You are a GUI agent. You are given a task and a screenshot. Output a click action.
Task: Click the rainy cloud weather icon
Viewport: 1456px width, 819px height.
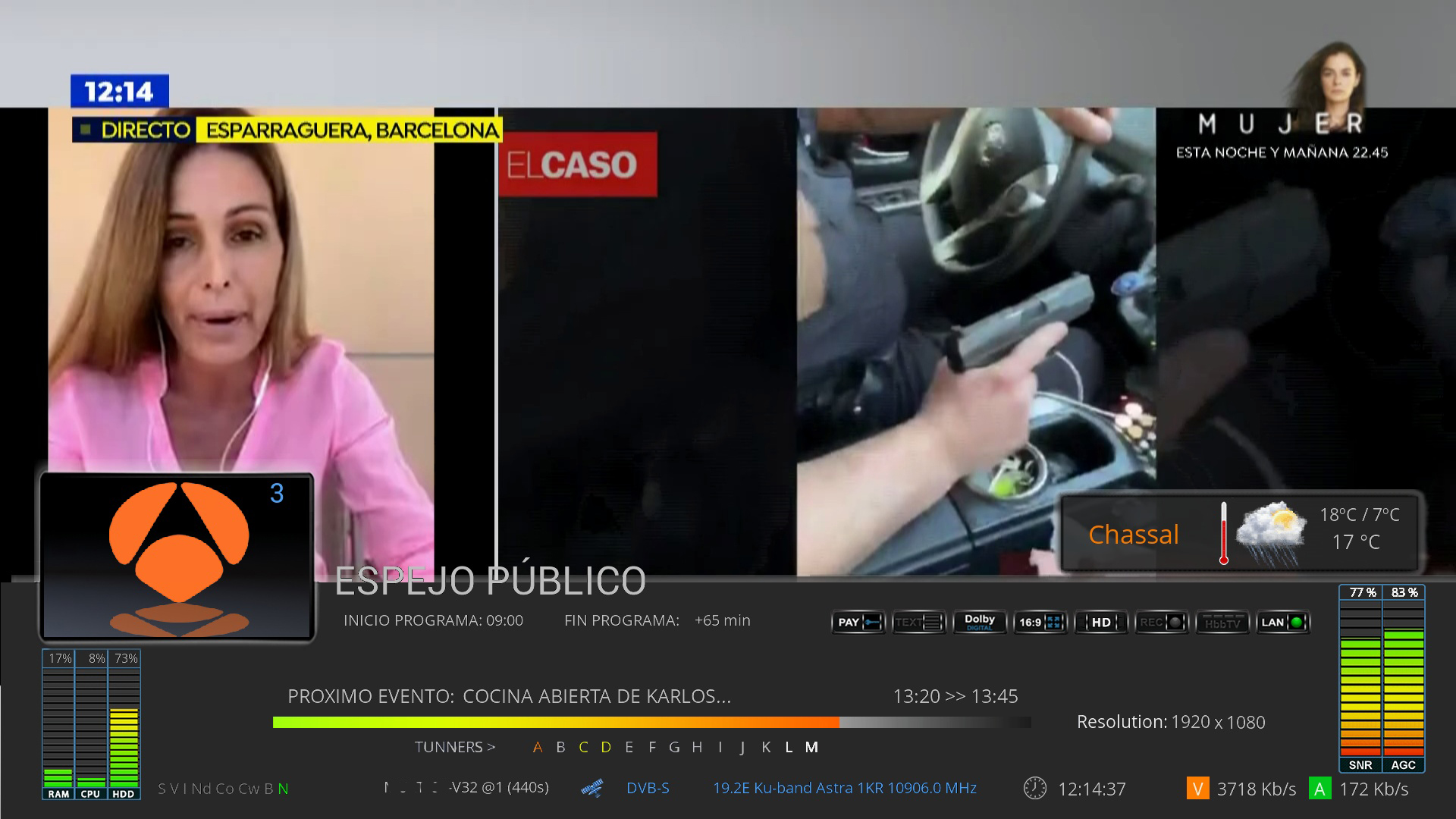pyautogui.click(x=1271, y=533)
